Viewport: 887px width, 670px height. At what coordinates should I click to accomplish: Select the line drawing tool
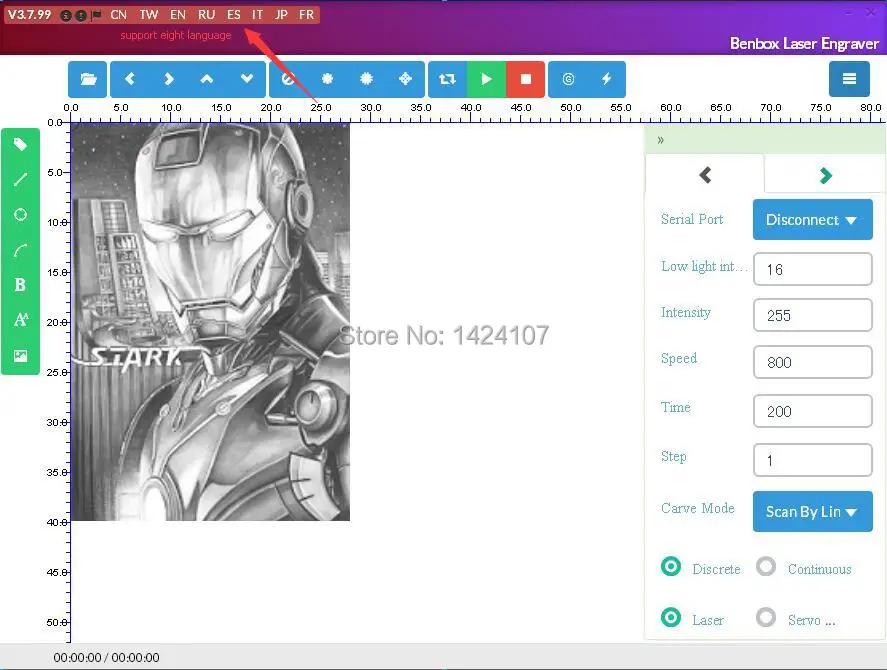(20, 180)
